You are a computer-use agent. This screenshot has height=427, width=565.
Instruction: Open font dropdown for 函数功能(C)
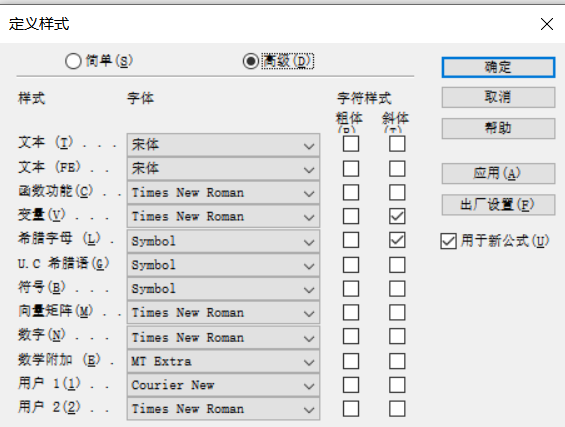coord(223,193)
